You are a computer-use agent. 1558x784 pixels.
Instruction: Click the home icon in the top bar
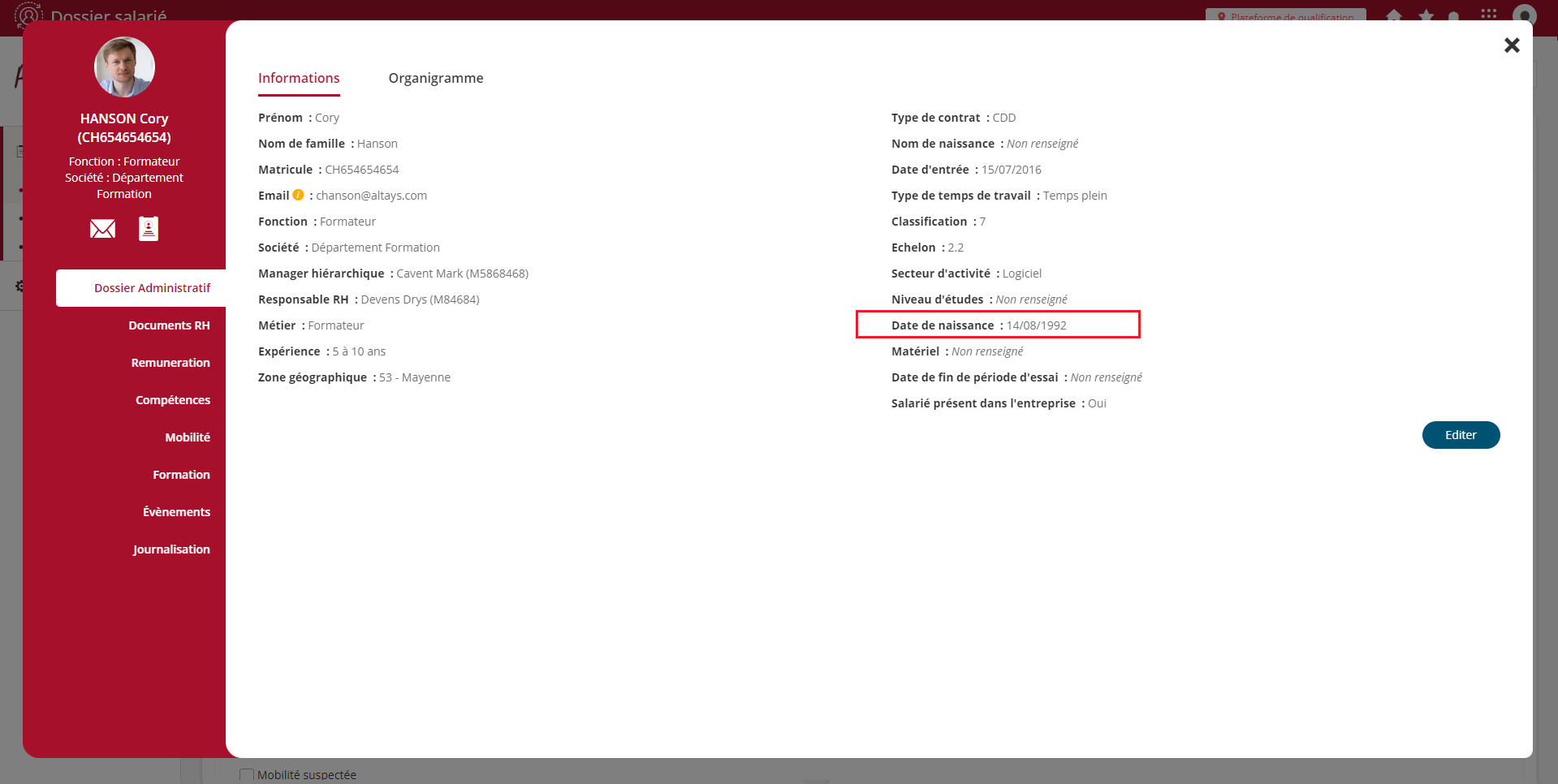pyautogui.click(x=1394, y=15)
